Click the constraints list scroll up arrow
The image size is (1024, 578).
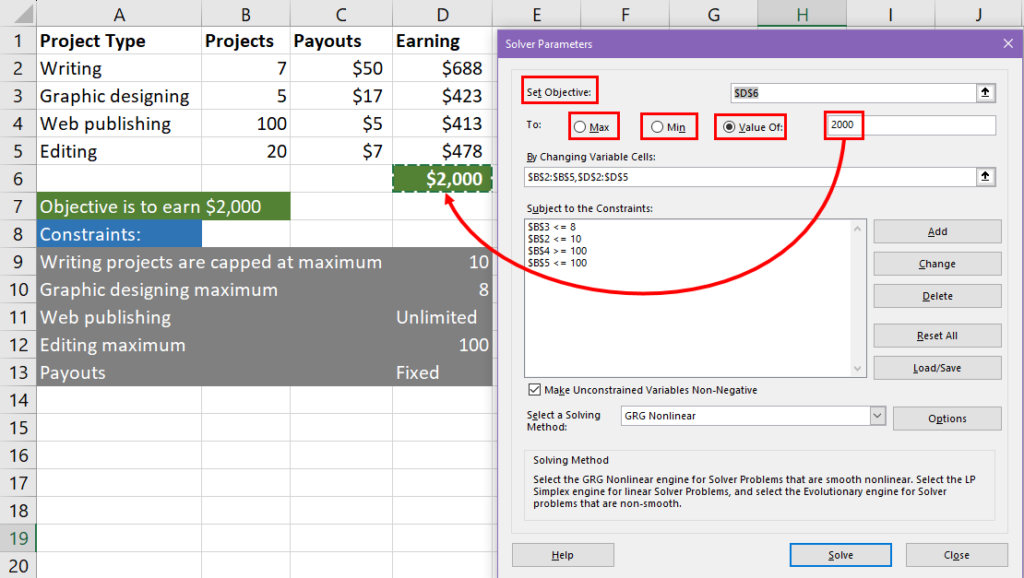tap(857, 229)
